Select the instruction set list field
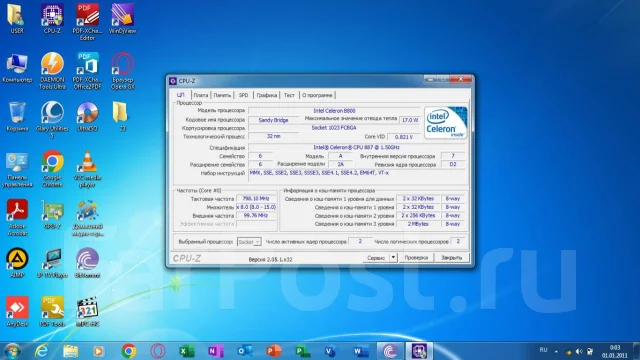 [x=357, y=176]
